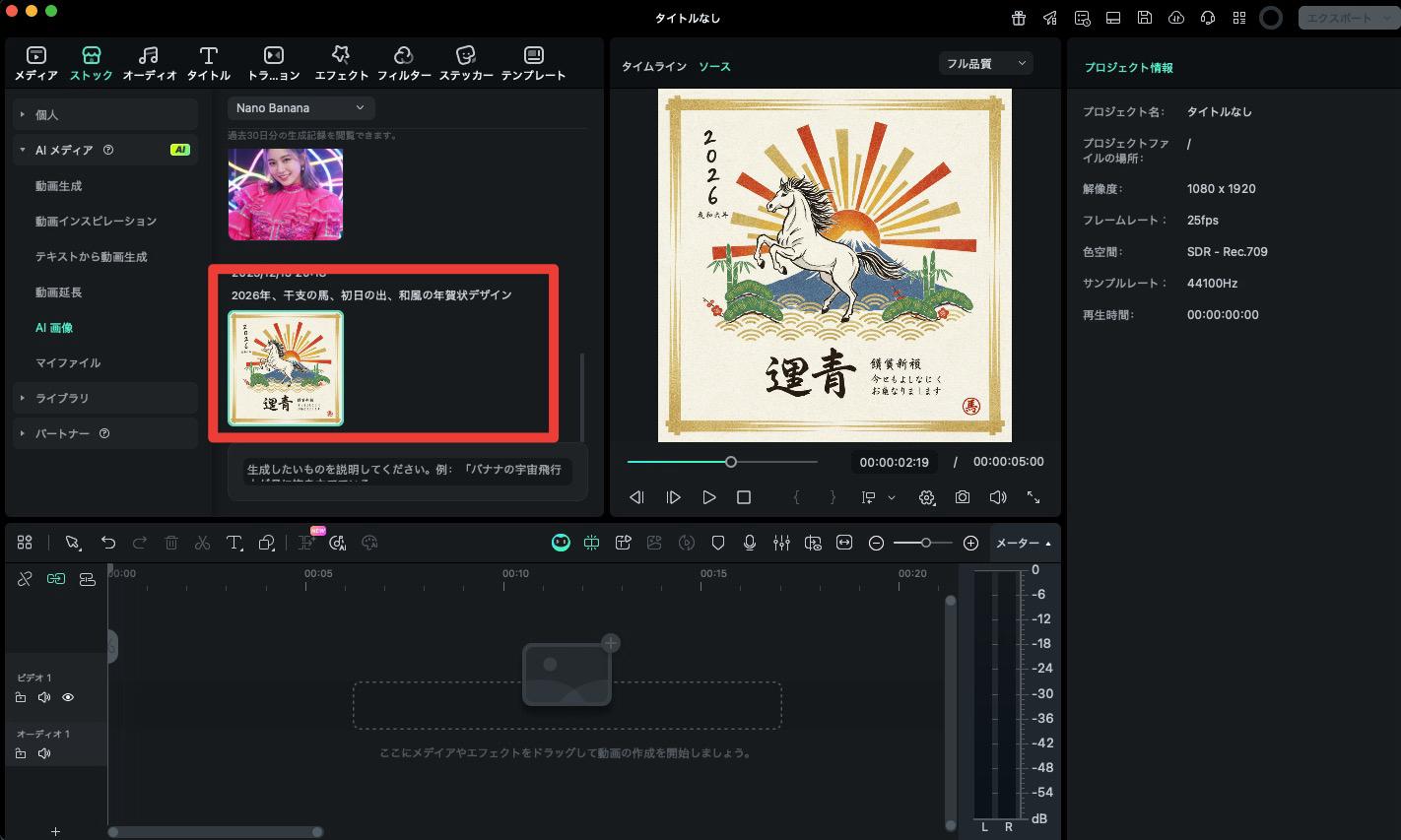Open the フル品質 preview quality dropdown
The image size is (1401, 840).
tap(985, 64)
